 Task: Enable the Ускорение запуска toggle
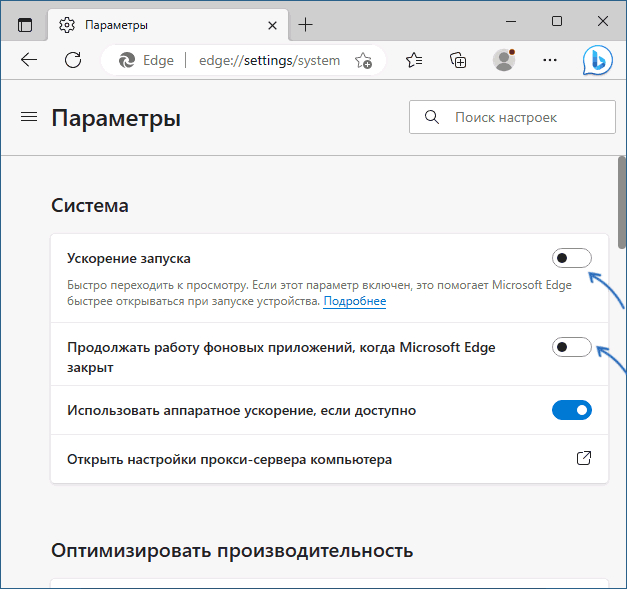[x=572, y=258]
